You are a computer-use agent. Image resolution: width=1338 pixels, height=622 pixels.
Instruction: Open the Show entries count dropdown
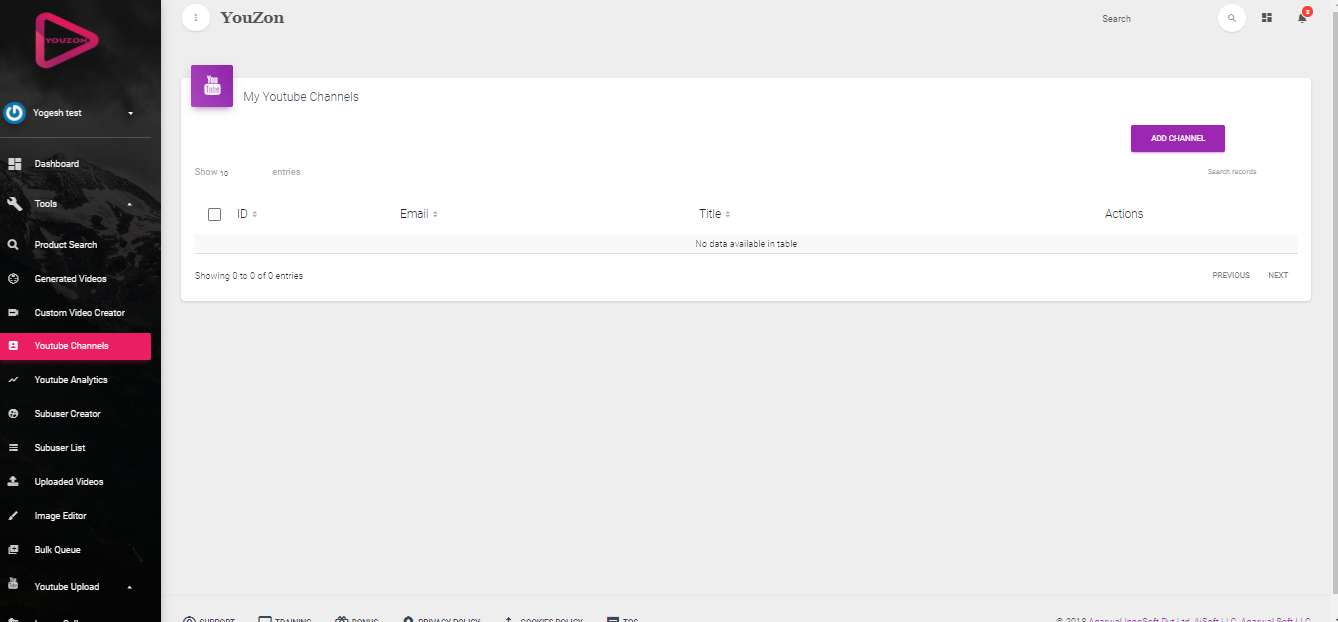(x=244, y=173)
